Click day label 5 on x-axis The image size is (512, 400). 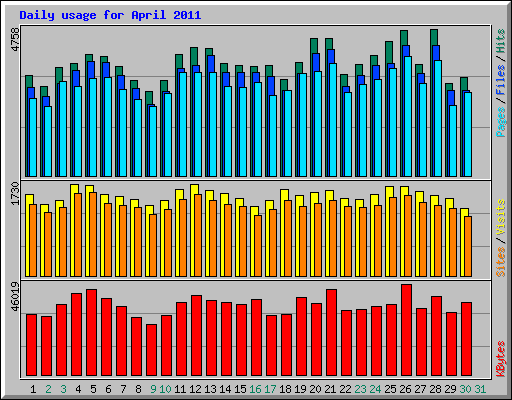point(93,389)
